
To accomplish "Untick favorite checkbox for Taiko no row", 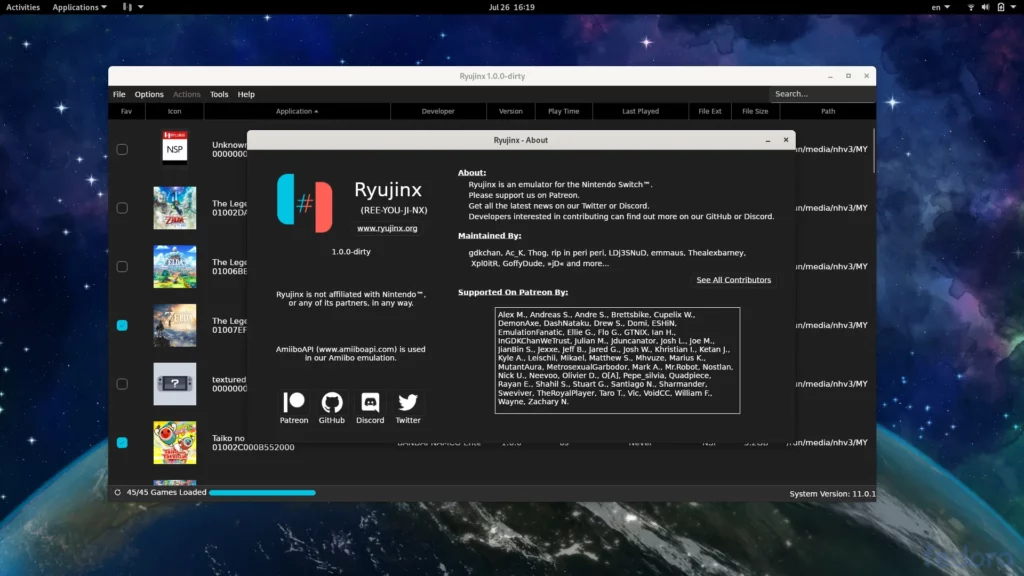I will (x=122, y=443).
